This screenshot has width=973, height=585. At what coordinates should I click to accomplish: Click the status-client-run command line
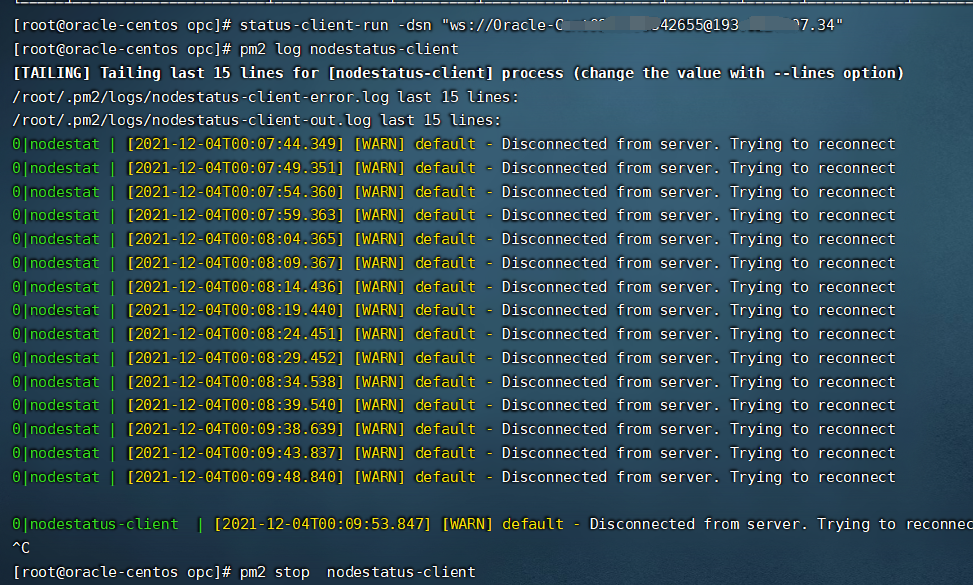coord(428,25)
